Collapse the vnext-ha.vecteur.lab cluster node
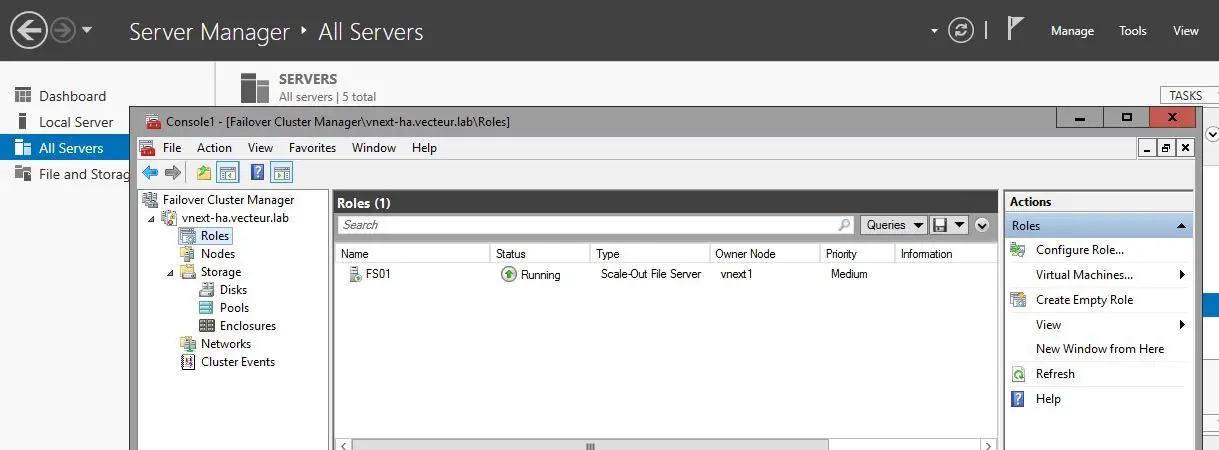1219x450 pixels. 152,218
